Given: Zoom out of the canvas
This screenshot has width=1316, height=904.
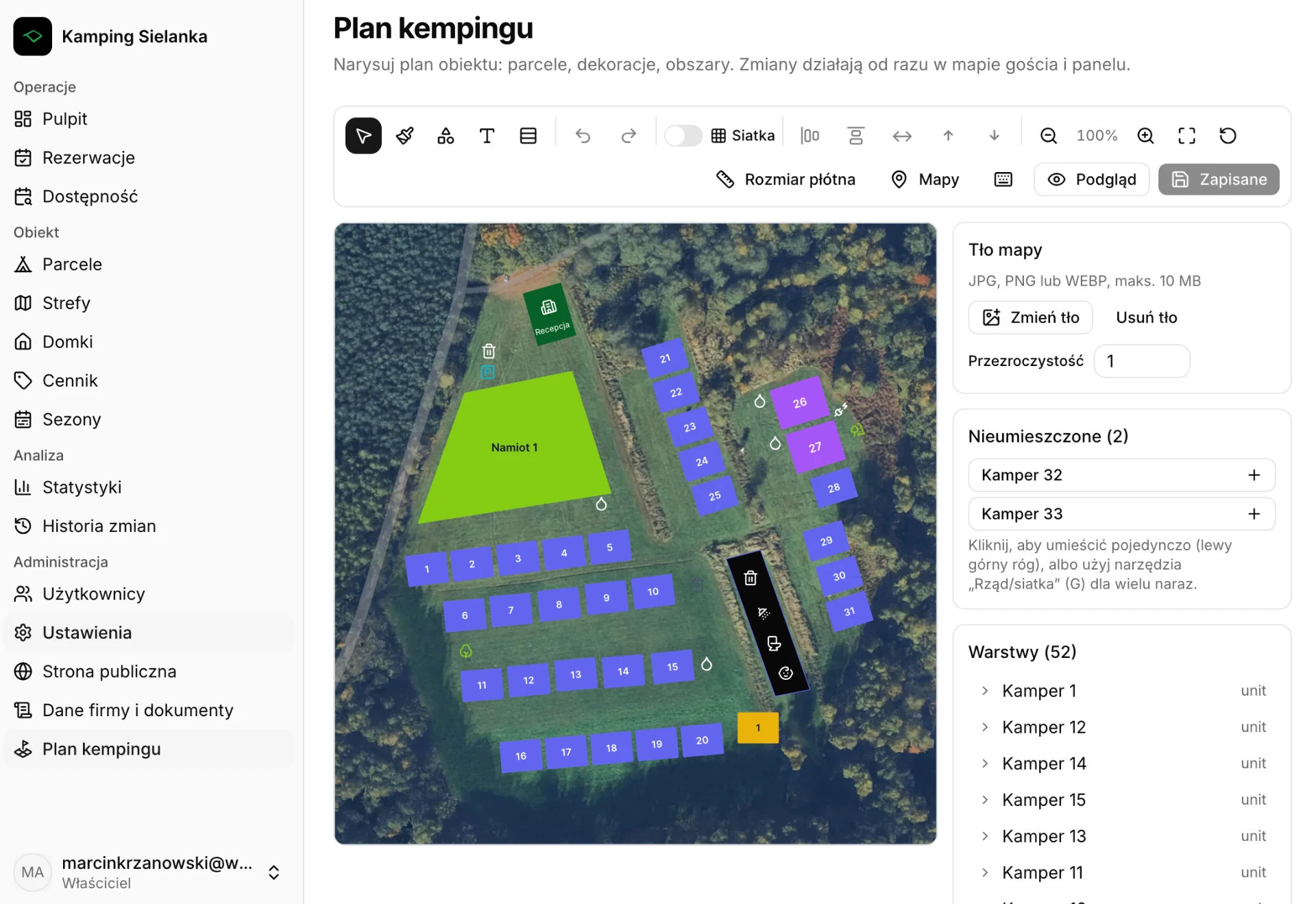Looking at the screenshot, I should pos(1049,136).
